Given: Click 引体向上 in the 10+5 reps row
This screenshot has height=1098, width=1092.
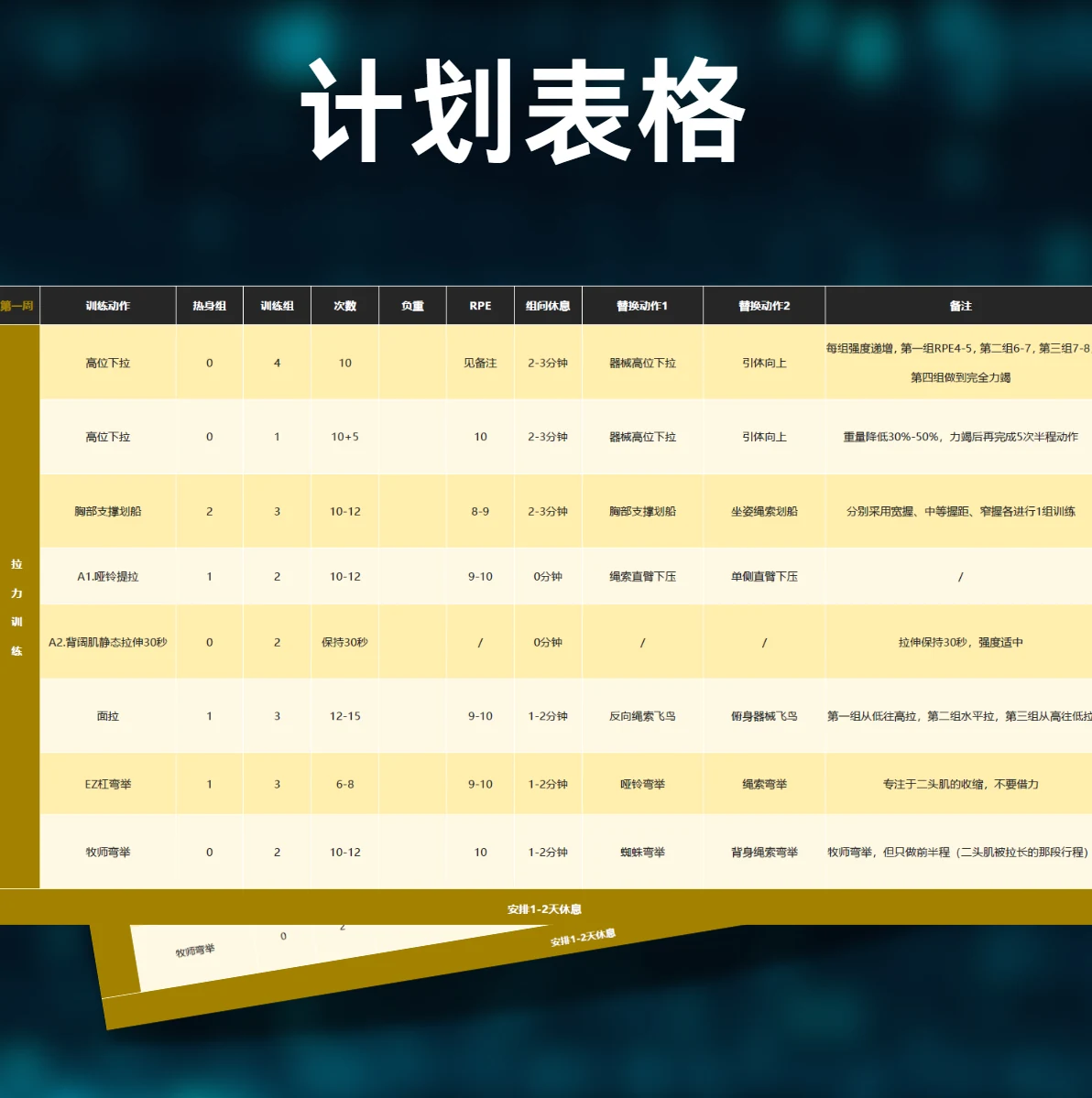Looking at the screenshot, I should coord(764,436).
